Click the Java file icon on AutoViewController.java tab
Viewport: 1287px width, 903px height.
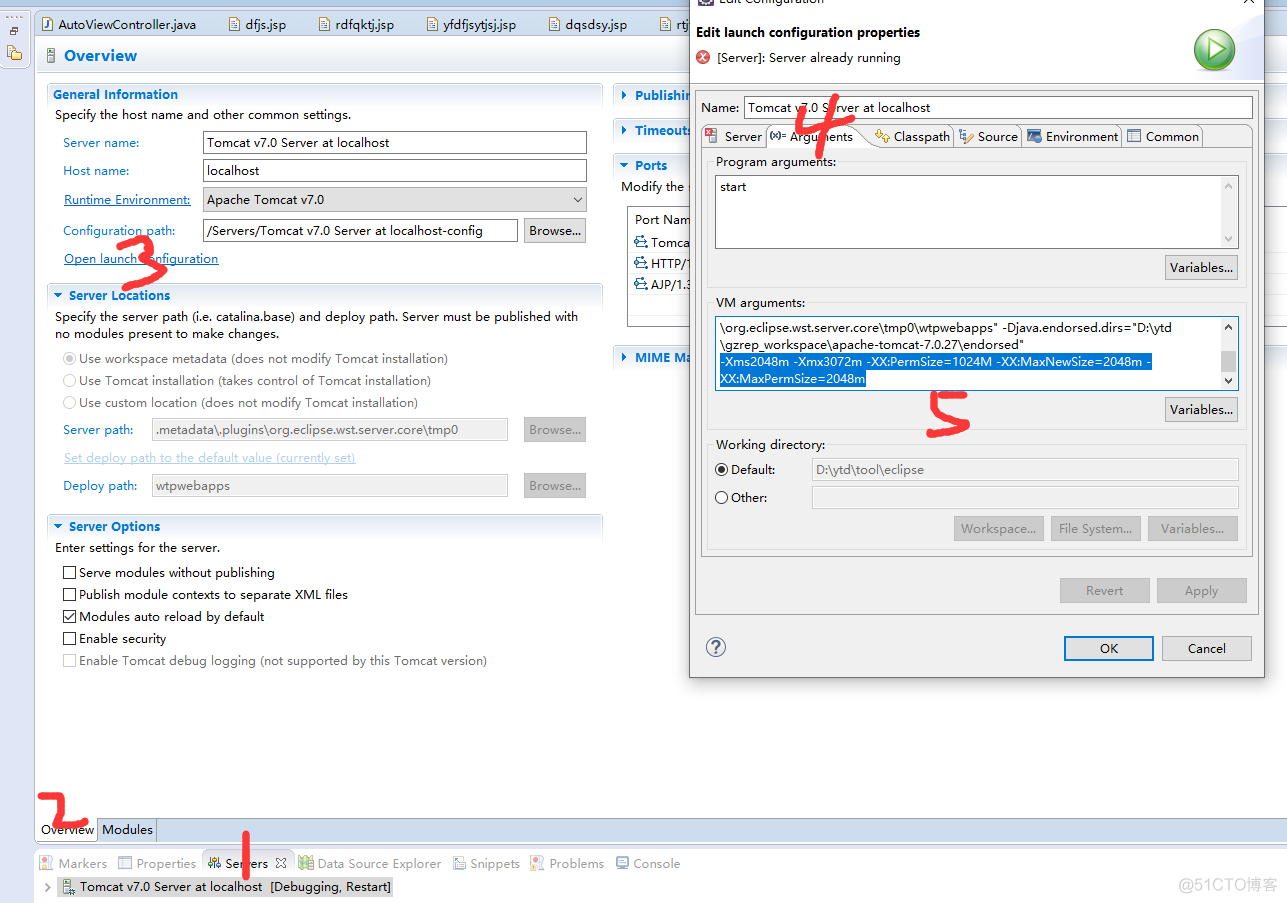[48, 24]
